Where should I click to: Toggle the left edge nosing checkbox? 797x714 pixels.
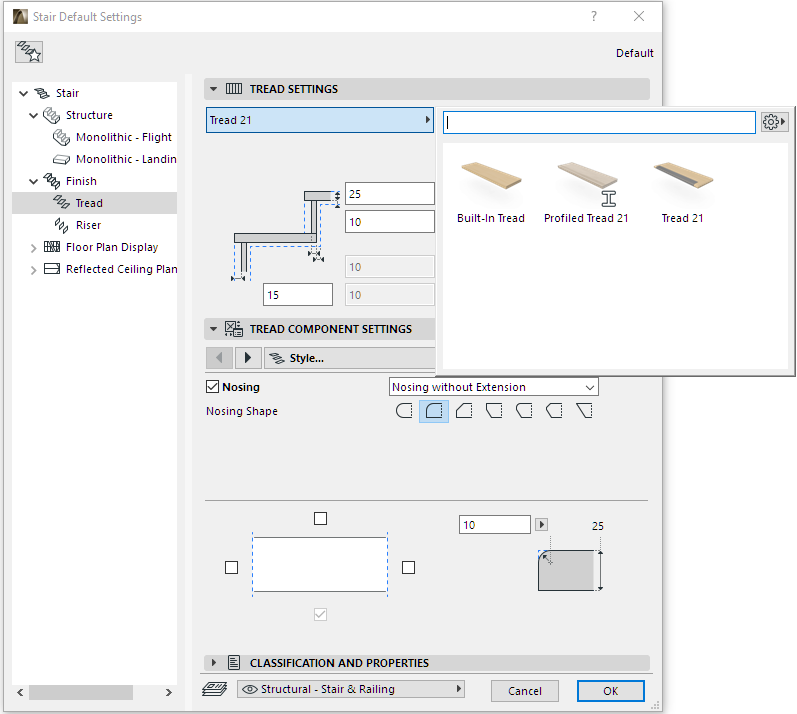click(231, 568)
